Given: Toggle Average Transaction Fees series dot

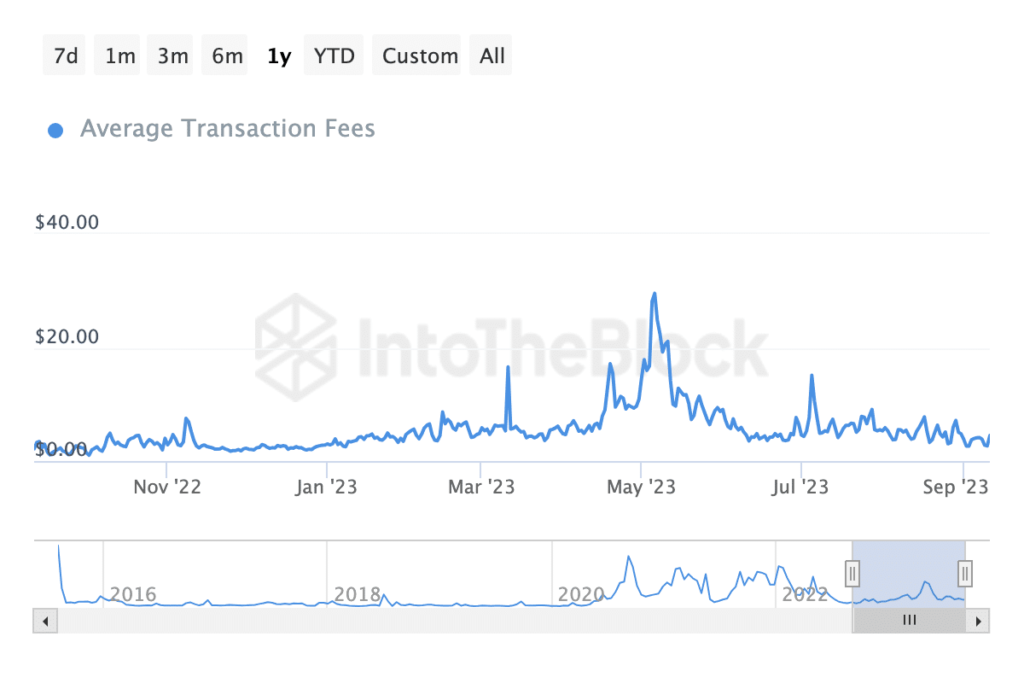Looking at the screenshot, I should coord(56,130).
